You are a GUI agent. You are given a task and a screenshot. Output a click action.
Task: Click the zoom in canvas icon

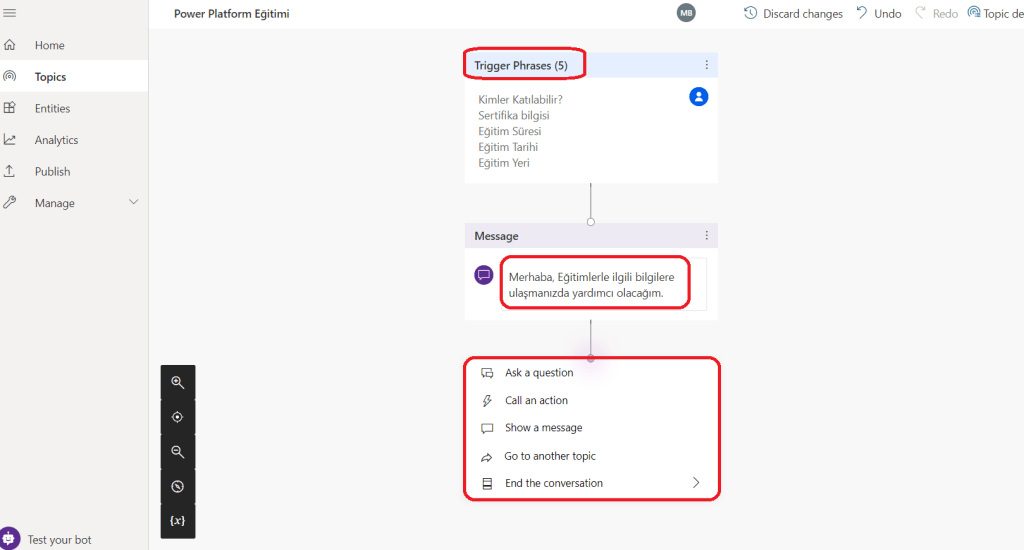pyautogui.click(x=178, y=382)
